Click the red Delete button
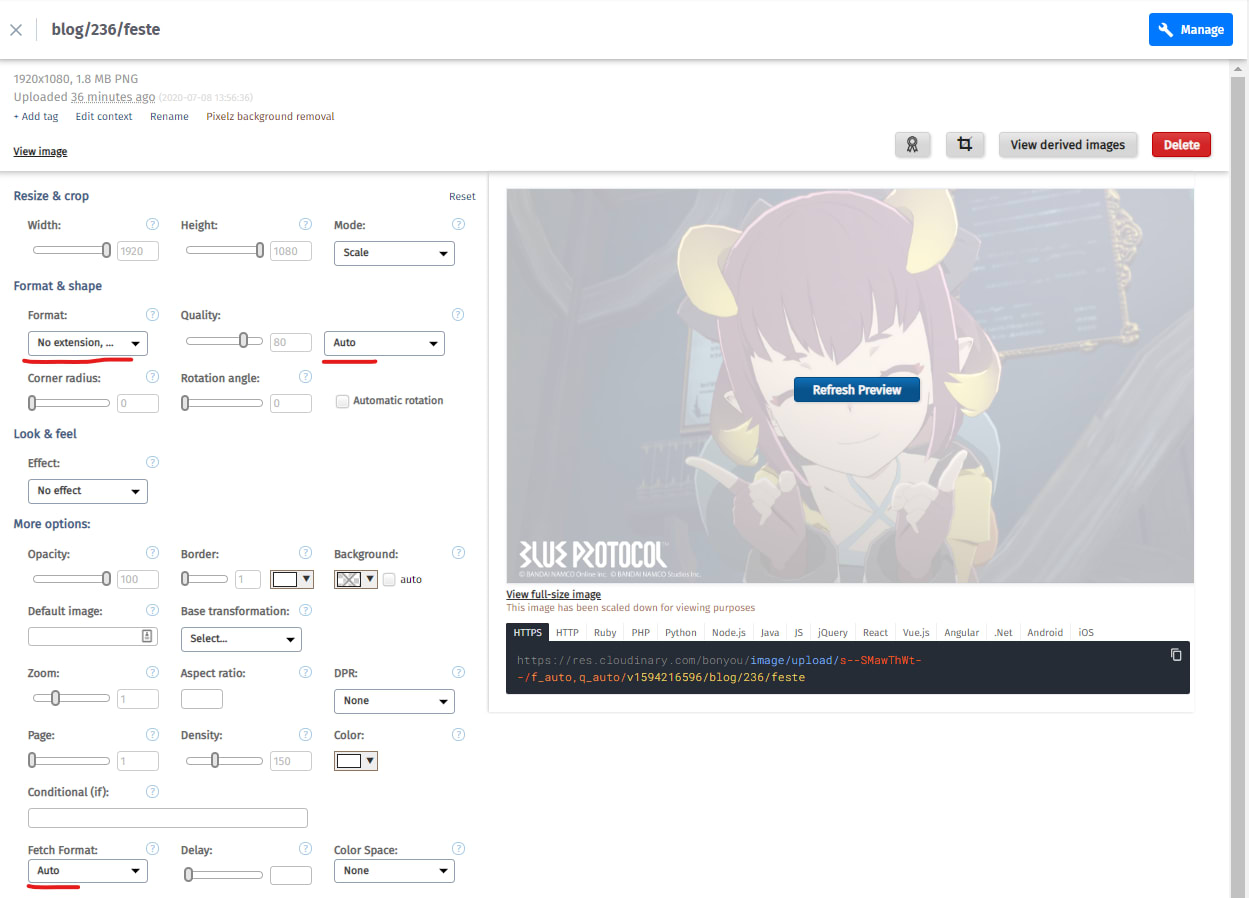Image resolution: width=1249 pixels, height=898 pixels. tap(1182, 144)
